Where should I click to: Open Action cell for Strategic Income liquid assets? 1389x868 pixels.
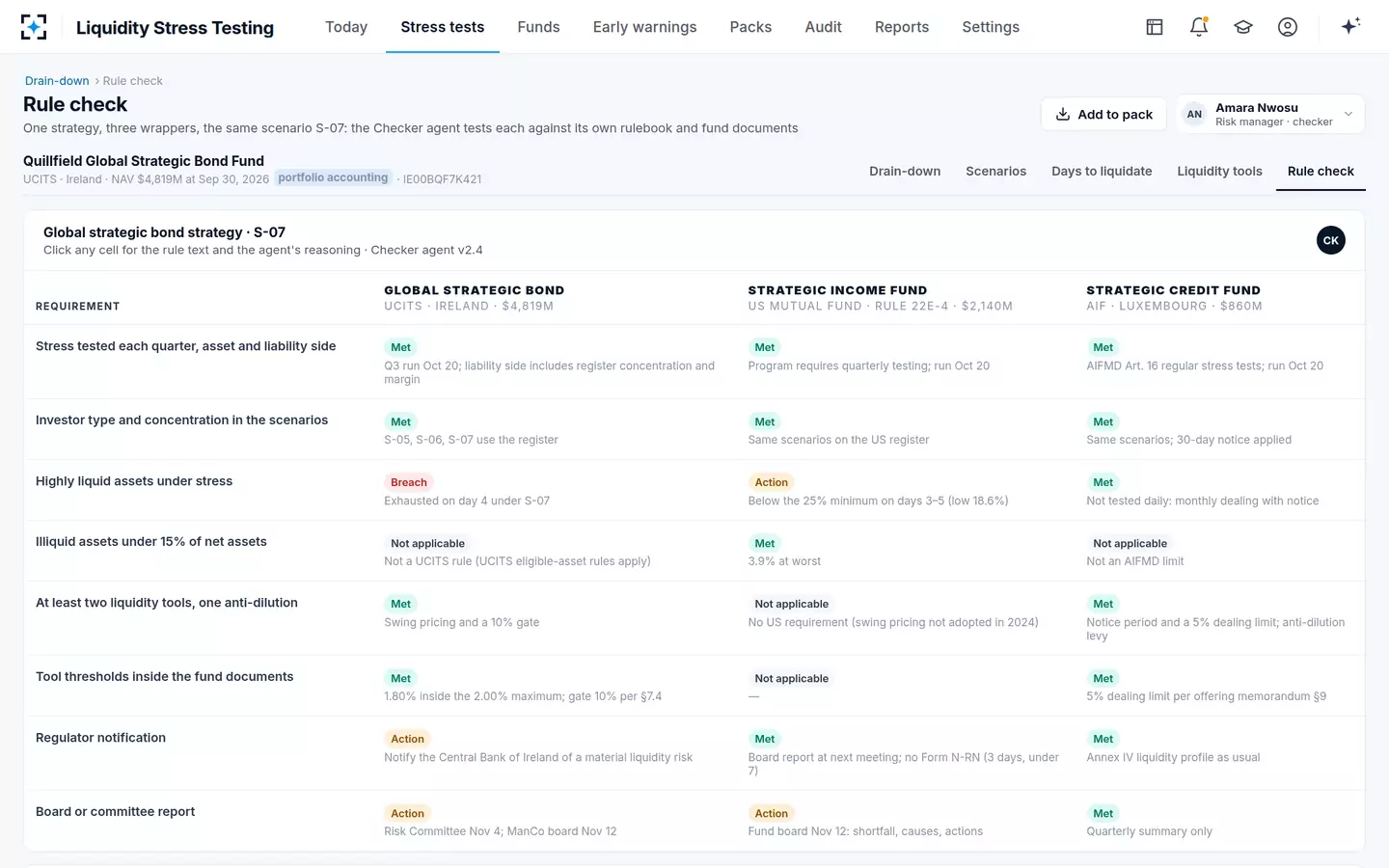pyautogui.click(x=771, y=482)
